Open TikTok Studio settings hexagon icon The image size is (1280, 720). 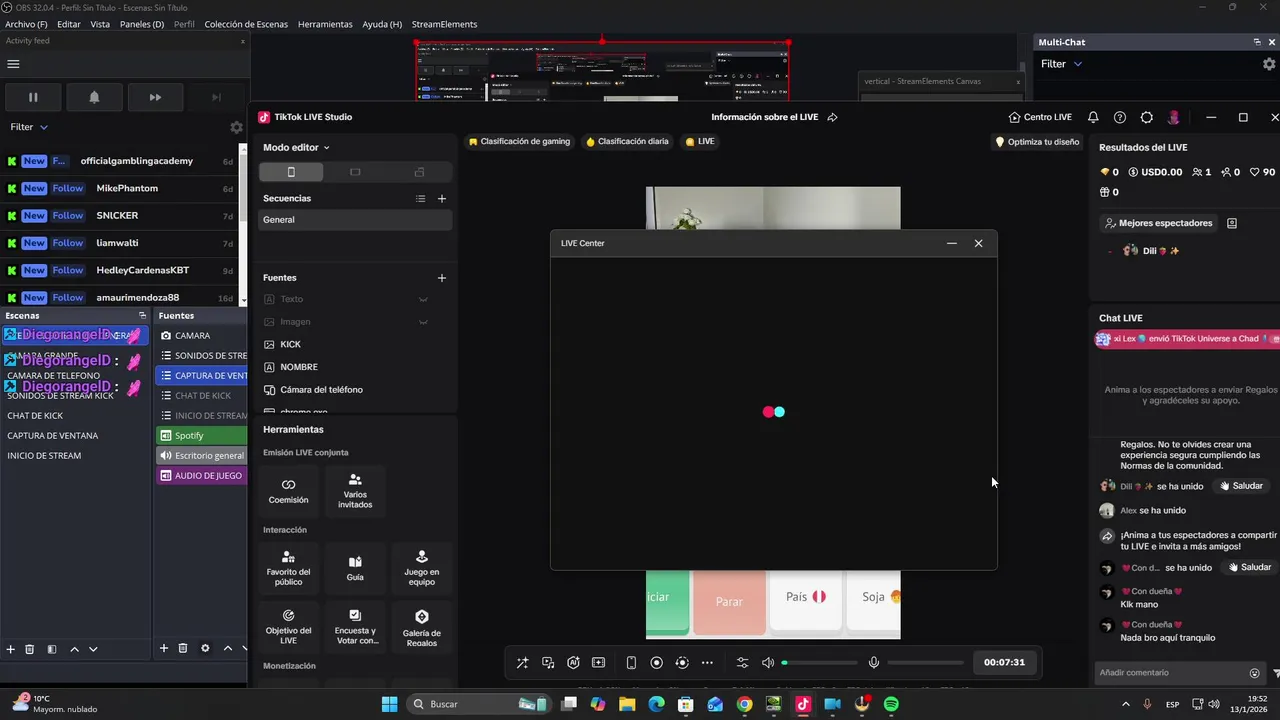[x=1147, y=117]
